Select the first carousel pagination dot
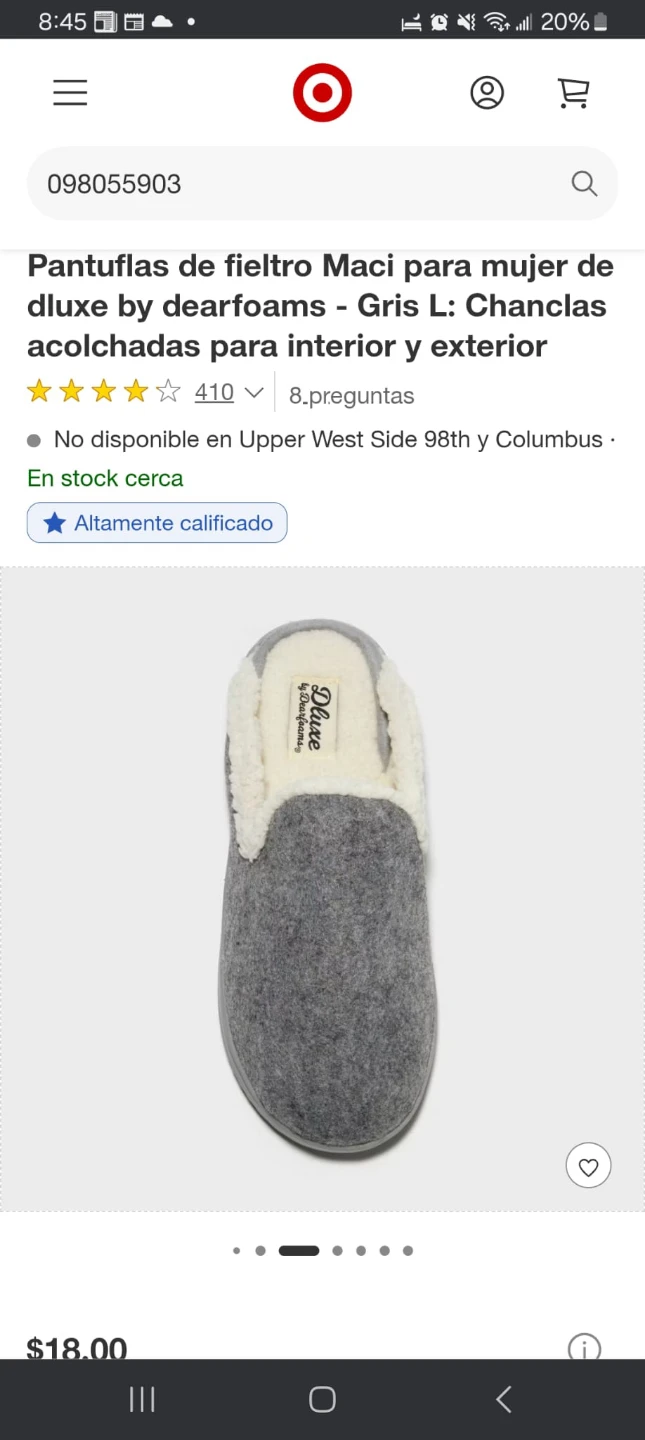Viewport: 645px width, 1440px height. (x=236, y=1250)
